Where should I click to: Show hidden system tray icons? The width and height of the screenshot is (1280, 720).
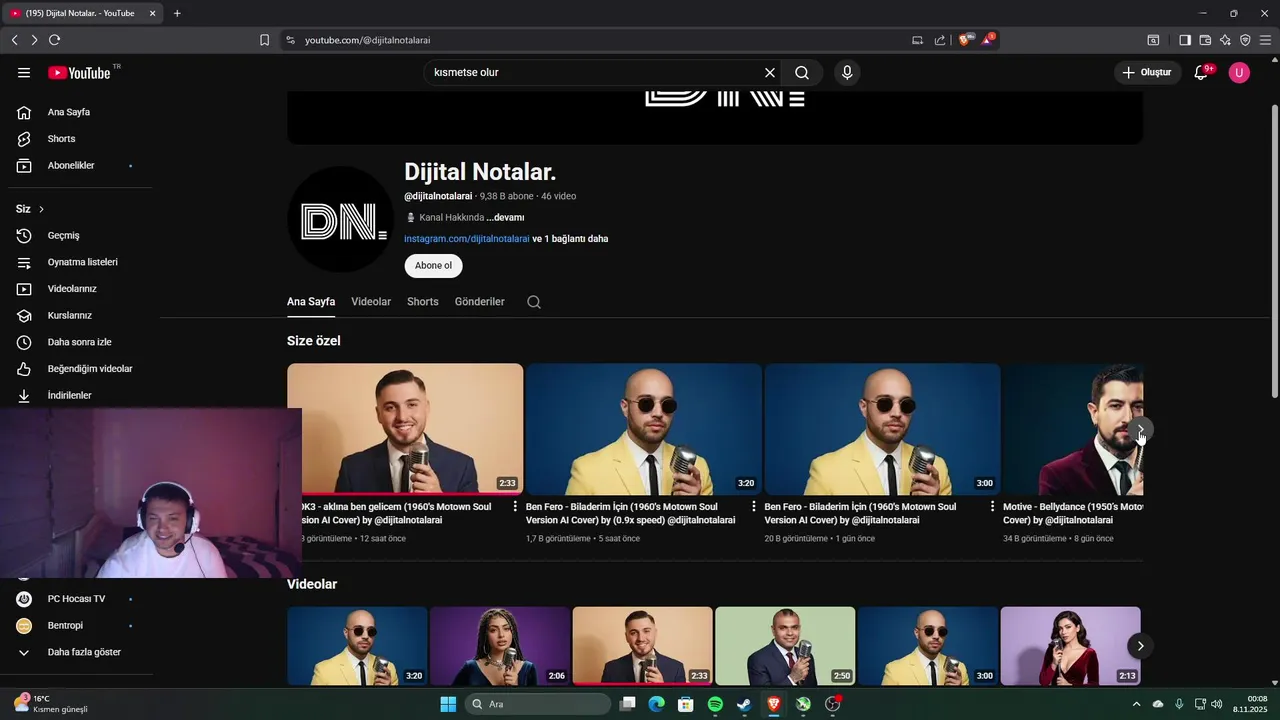click(1135, 704)
